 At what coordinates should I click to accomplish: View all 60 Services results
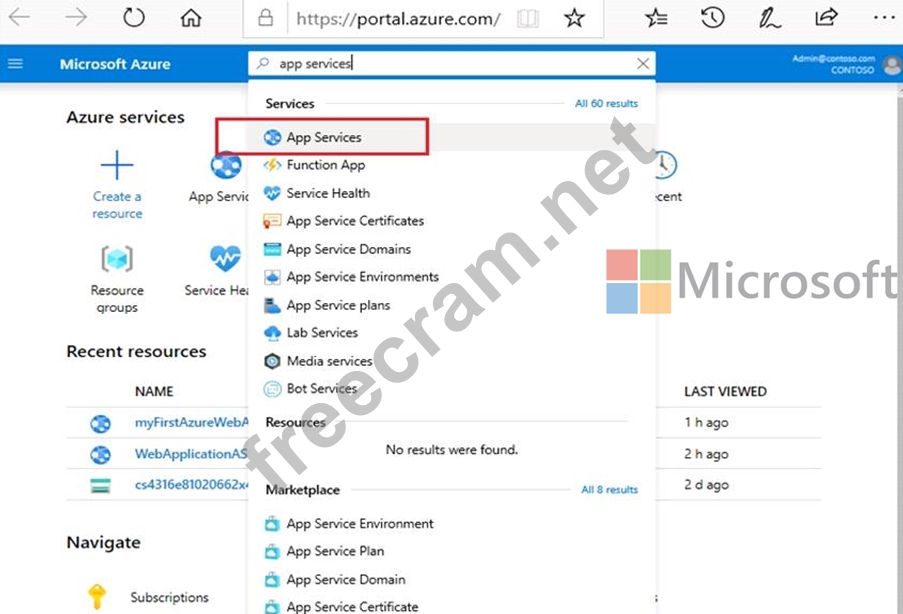[x=606, y=104]
